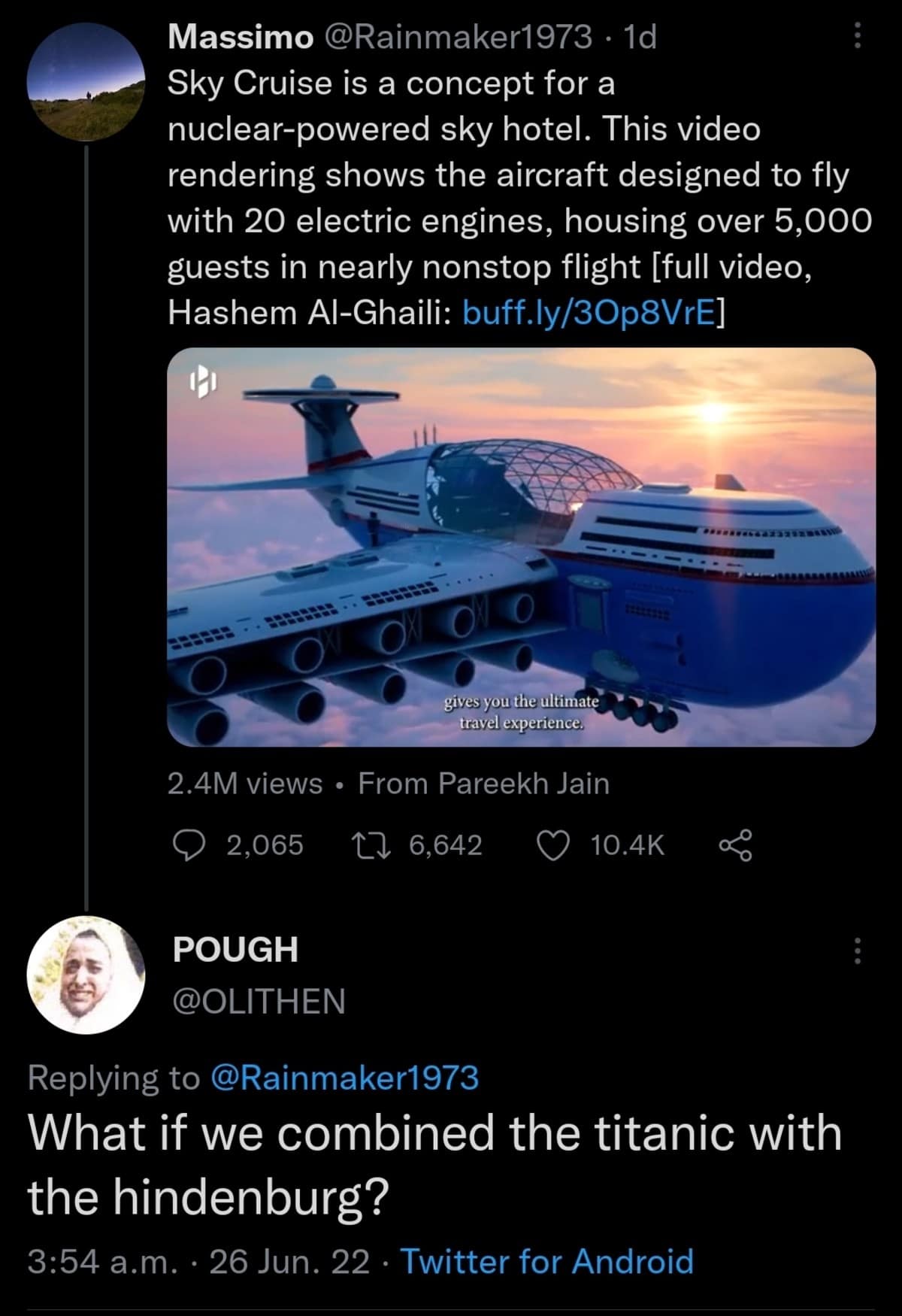902x1316 pixels.
Task: Tap the video watermark logo icon
Action: tap(203, 382)
